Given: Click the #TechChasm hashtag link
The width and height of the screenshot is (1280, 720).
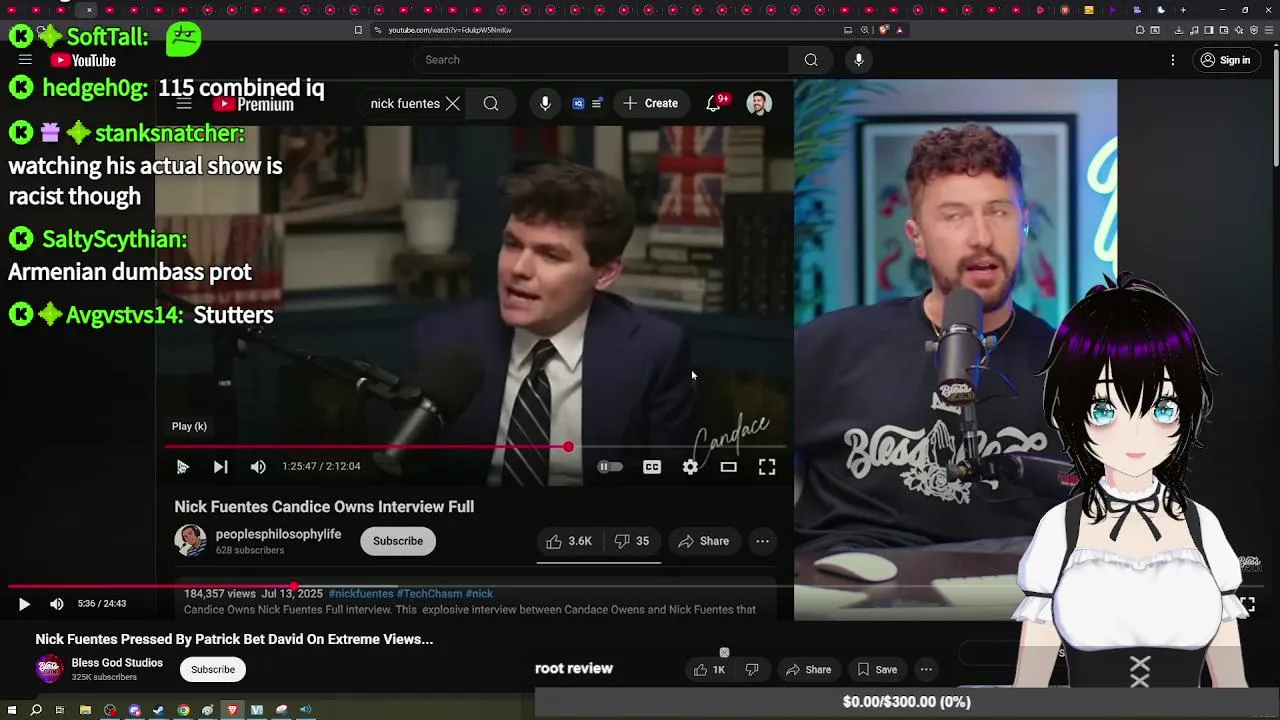Looking at the screenshot, I should click(429, 594).
